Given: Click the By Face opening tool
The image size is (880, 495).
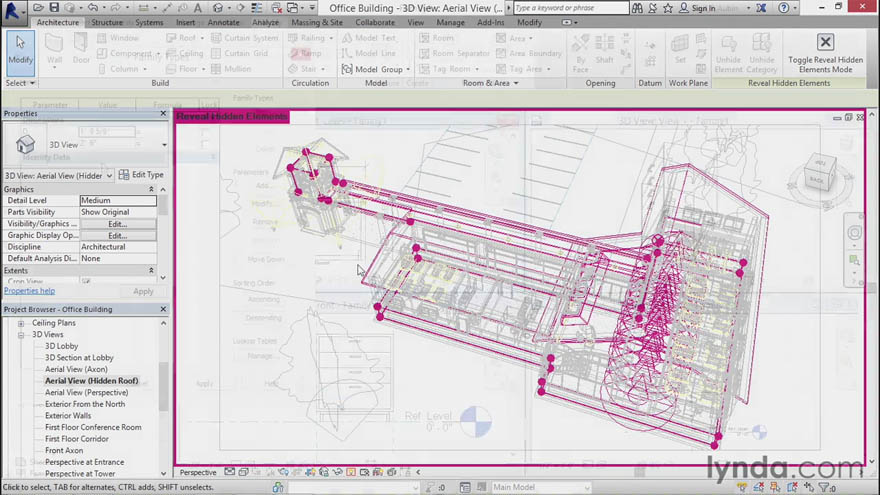Looking at the screenshot, I should (x=580, y=53).
